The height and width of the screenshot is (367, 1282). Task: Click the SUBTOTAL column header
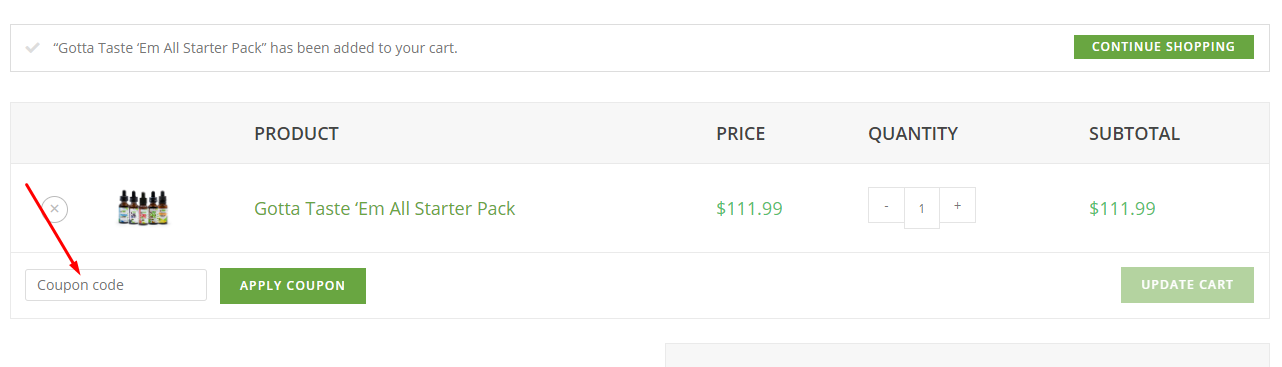[x=1134, y=133]
